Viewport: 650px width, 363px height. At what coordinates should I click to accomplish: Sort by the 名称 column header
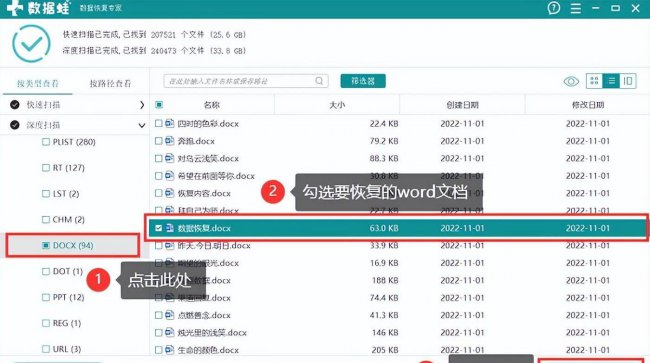pyautogui.click(x=212, y=105)
